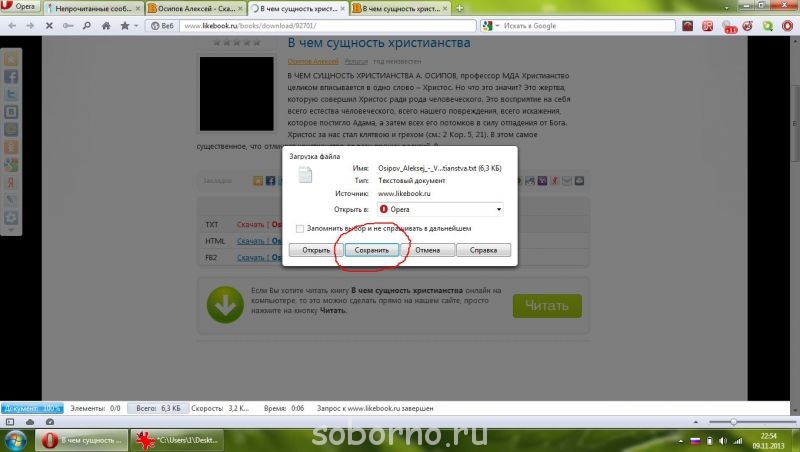The image size is (800, 452).
Task: Click the 'Открыть' button in the dialog
Action: [316, 250]
